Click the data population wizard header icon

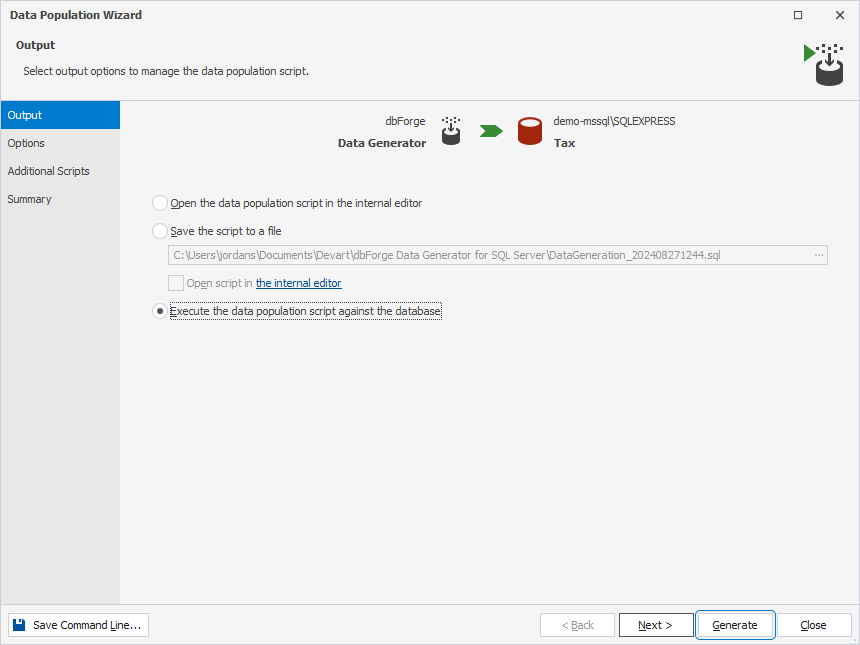click(x=824, y=64)
